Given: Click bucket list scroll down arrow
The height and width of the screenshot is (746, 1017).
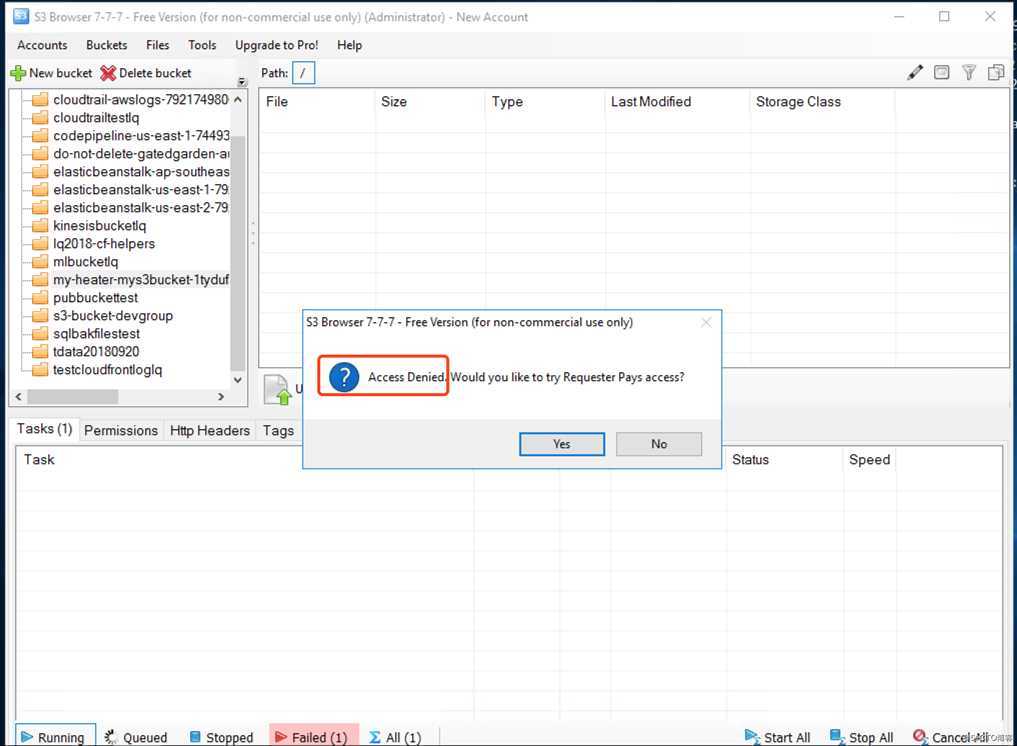Looking at the screenshot, I should pos(238,380).
